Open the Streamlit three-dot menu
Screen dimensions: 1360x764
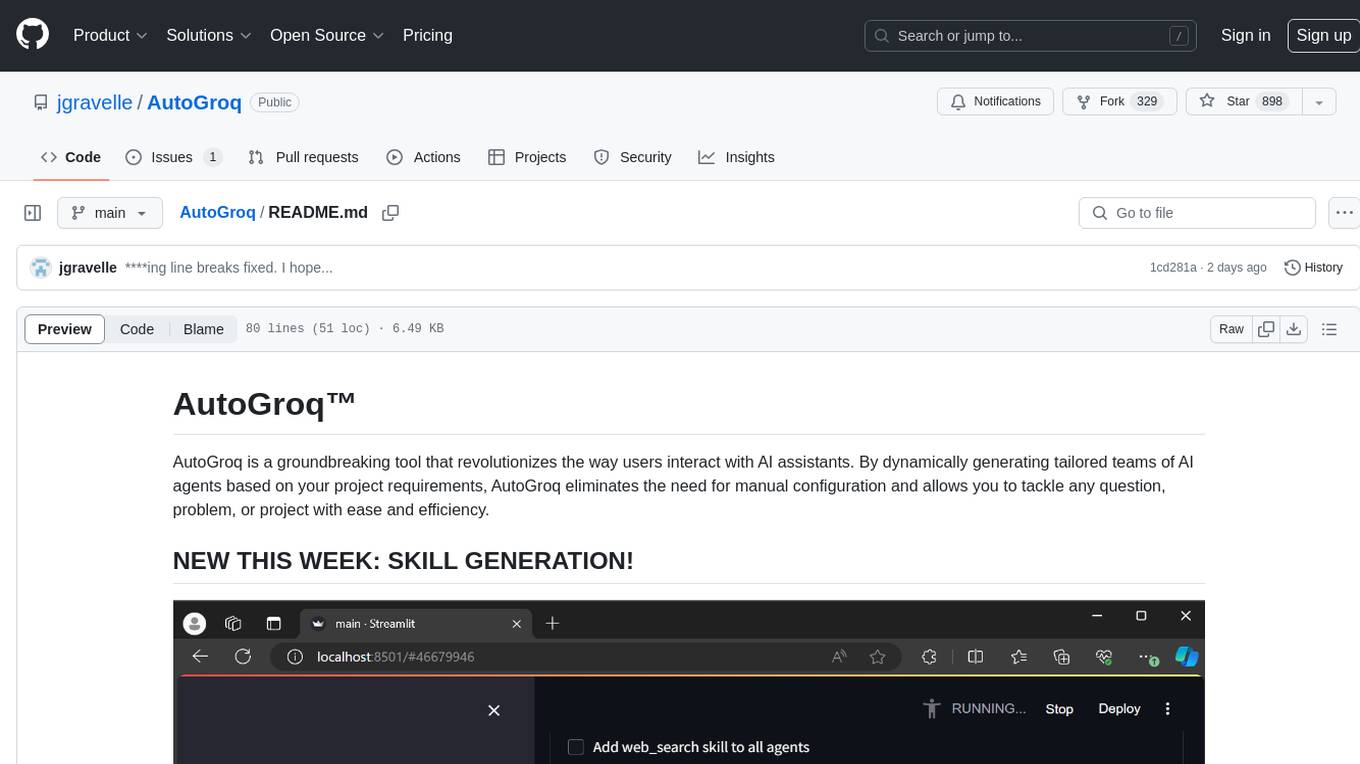pyautogui.click(x=1167, y=709)
